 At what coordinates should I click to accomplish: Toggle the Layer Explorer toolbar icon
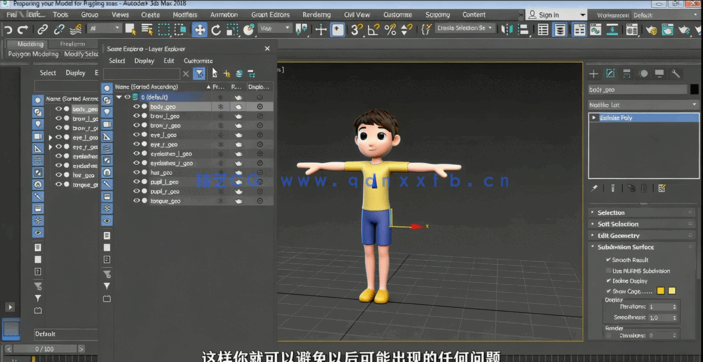(x=559, y=30)
